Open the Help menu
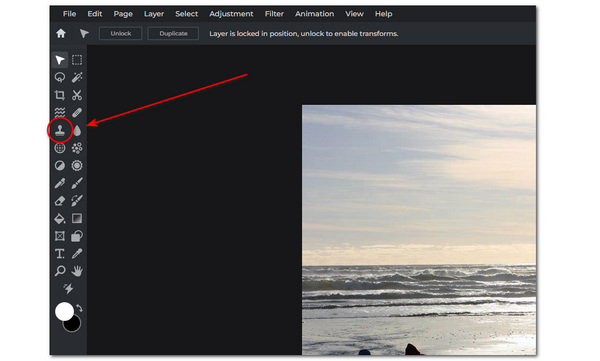Viewport: 600px width, 361px height. pyautogui.click(x=383, y=14)
